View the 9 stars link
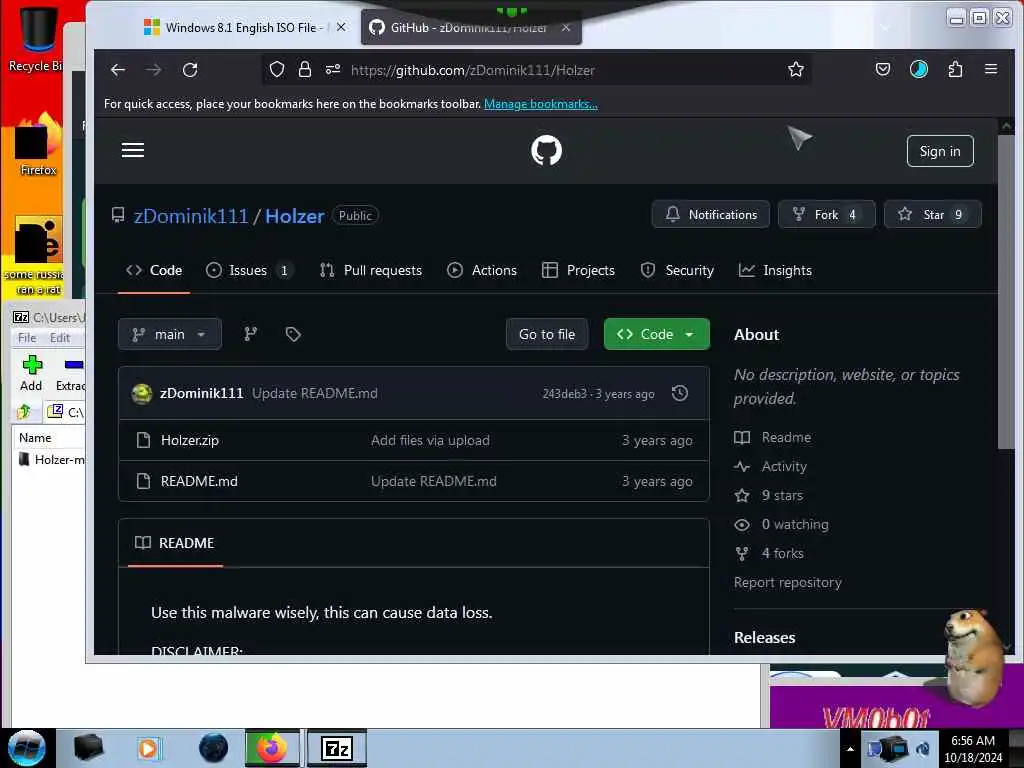Image resolution: width=1024 pixels, height=768 pixels. (x=769, y=496)
